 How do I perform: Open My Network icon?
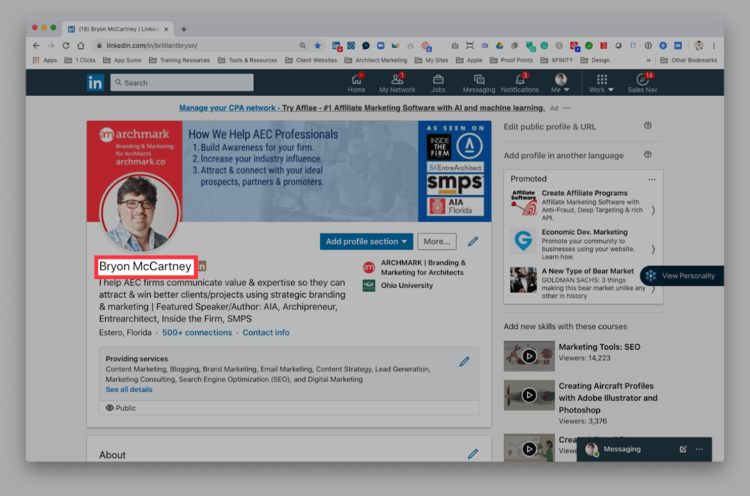point(397,79)
